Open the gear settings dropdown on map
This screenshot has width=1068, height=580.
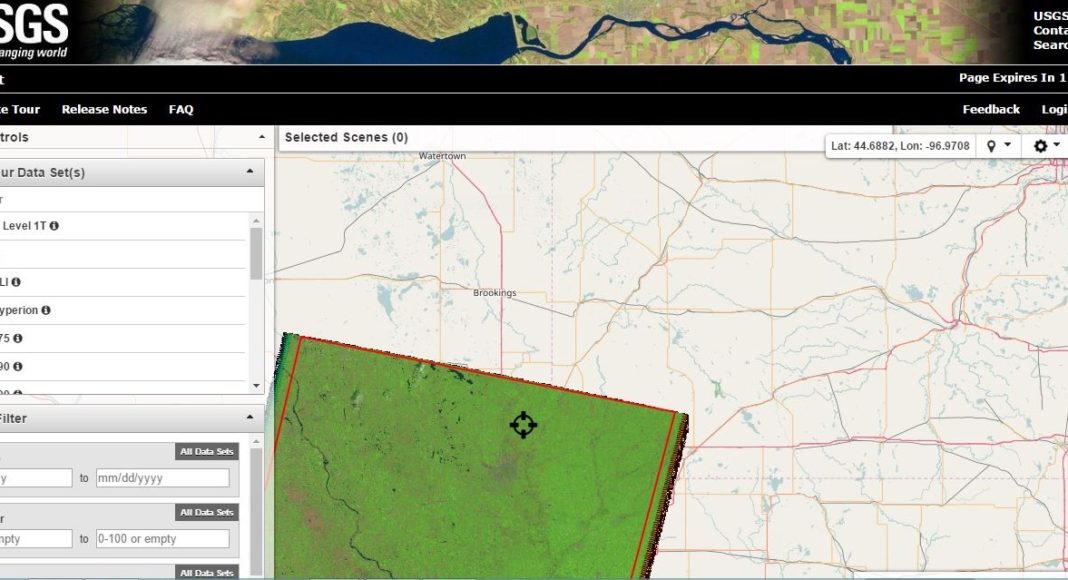pos(1046,146)
